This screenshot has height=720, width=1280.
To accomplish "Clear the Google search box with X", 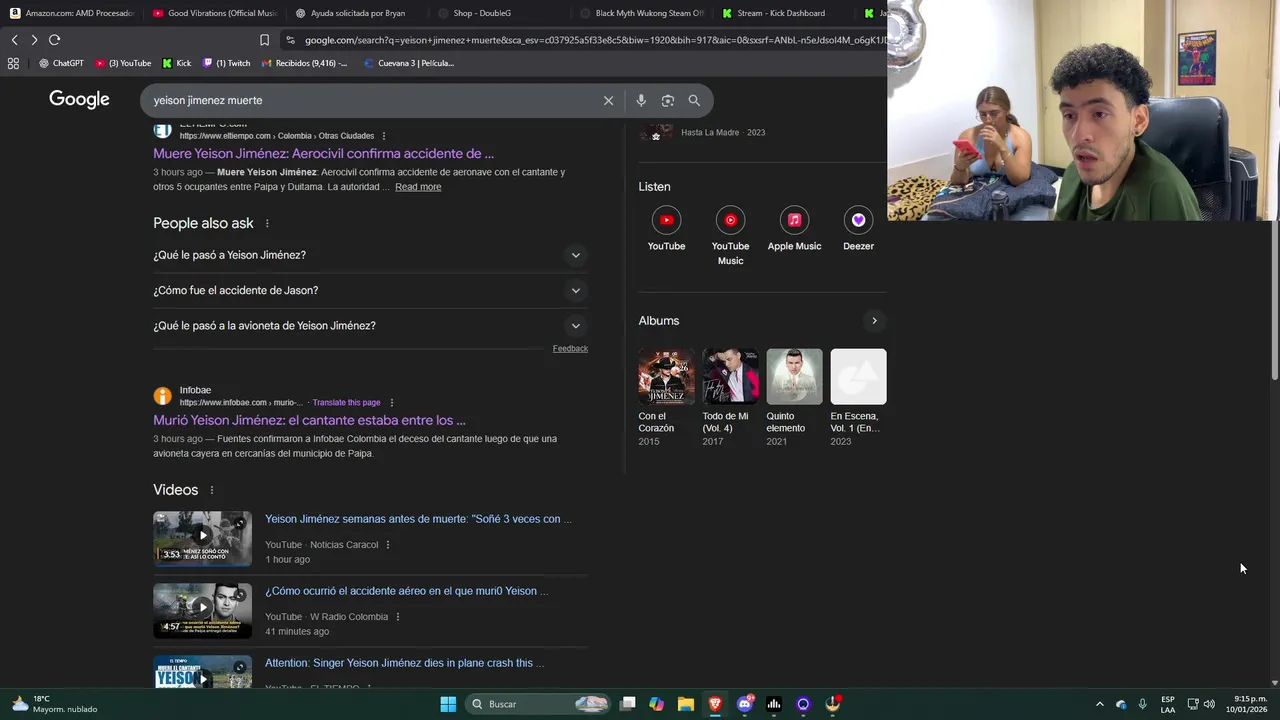I will click(x=608, y=100).
